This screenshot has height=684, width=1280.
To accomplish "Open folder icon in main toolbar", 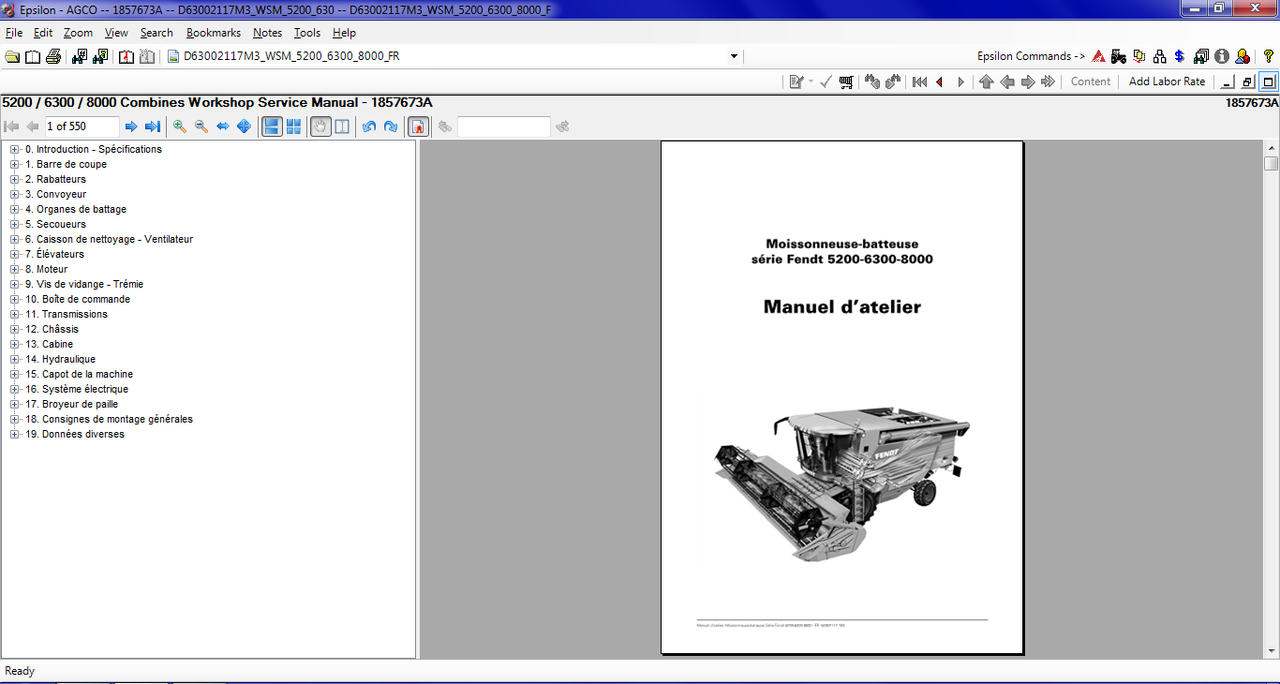I will click(x=13, y=57).
